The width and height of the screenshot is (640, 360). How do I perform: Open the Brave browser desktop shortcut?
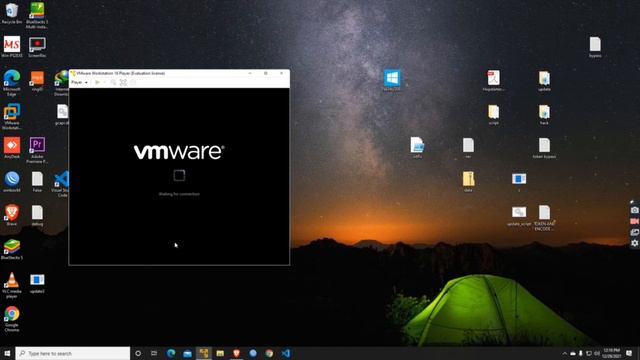coord(12,215)
